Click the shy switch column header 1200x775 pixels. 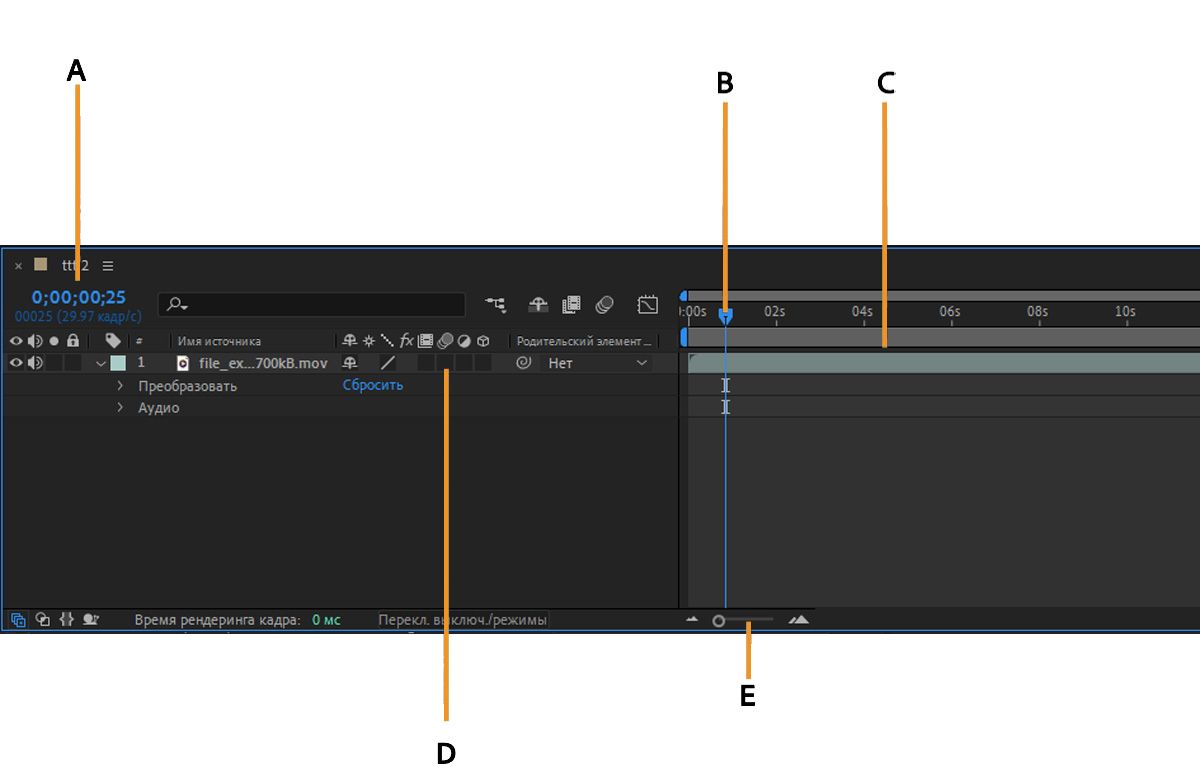(349, 341)
